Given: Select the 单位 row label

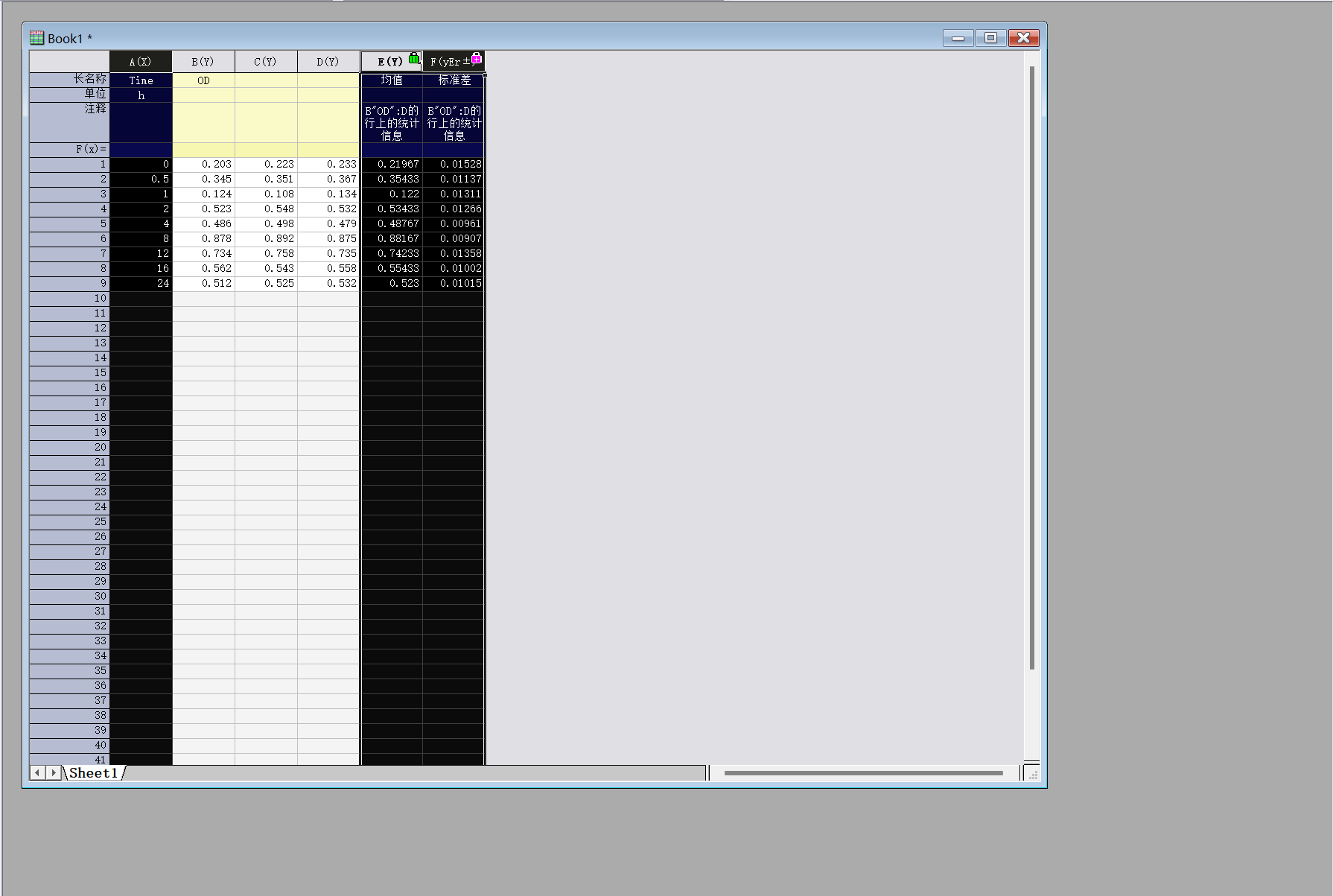Looking at the screenshot, I should click(70, 95).
